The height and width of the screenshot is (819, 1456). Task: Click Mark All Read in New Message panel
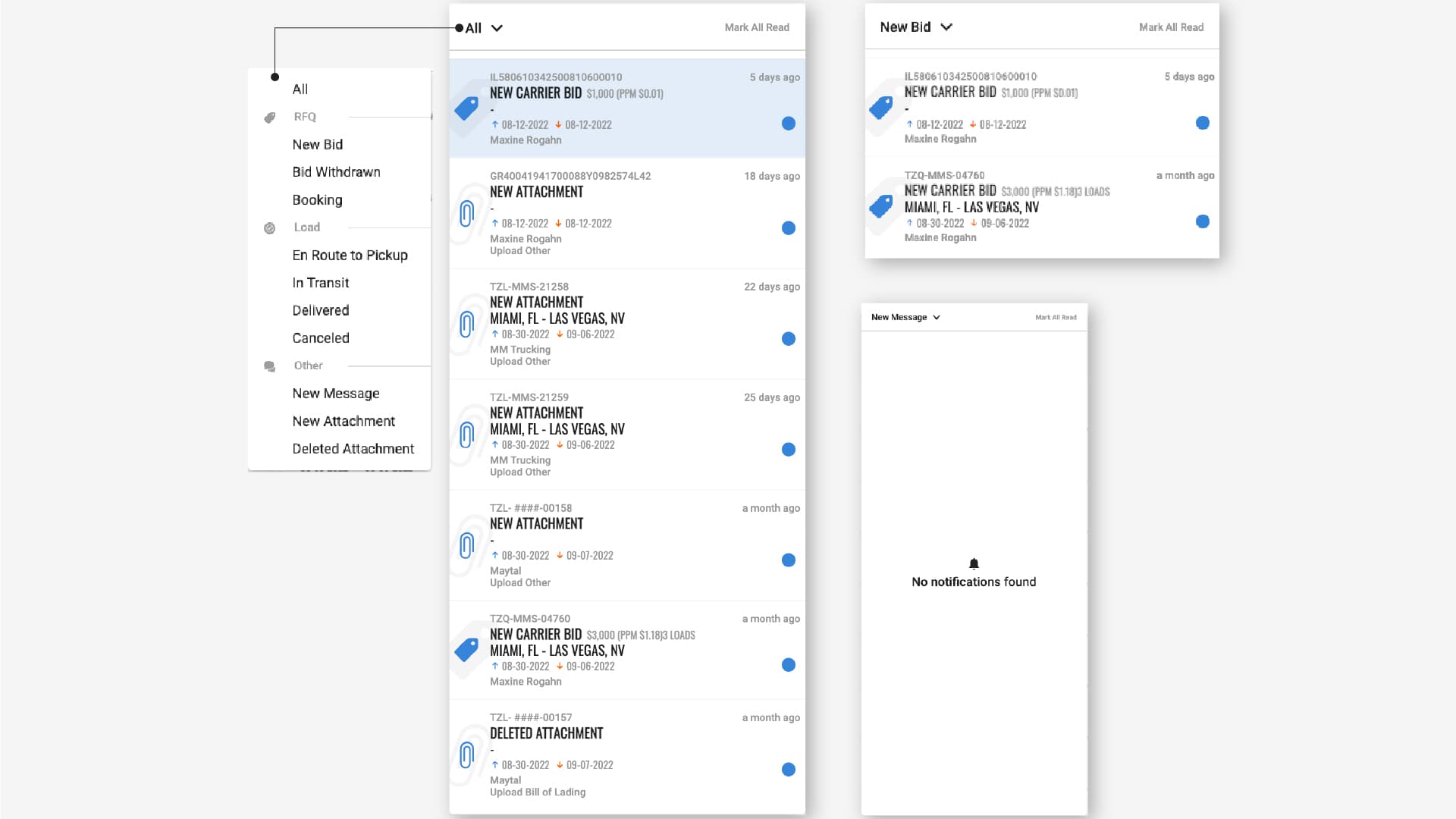[1056, 317]
